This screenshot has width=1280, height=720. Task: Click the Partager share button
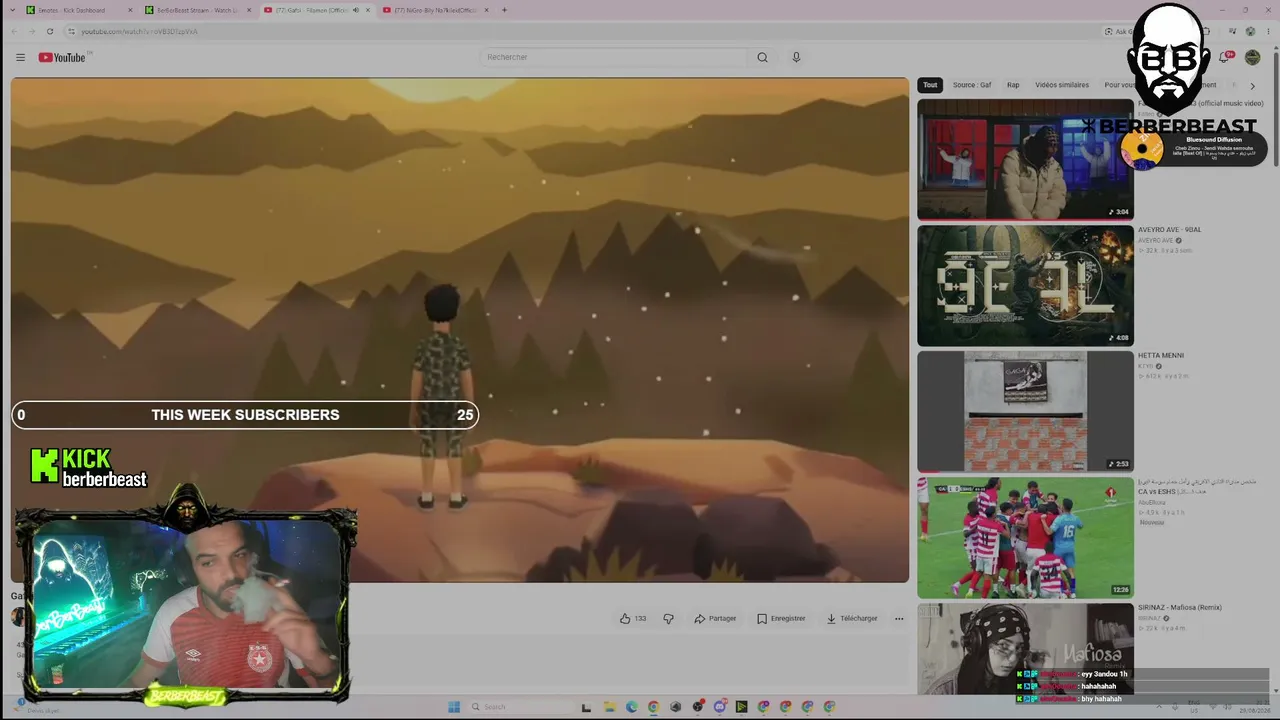tap(715, 618)
